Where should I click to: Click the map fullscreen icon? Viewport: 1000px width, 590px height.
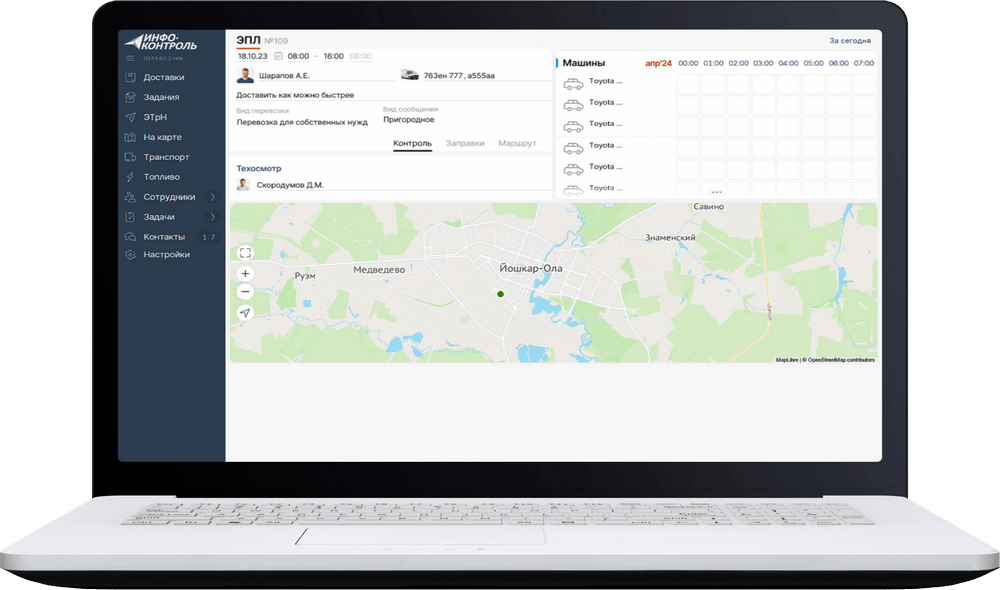(x=245, y=253)
